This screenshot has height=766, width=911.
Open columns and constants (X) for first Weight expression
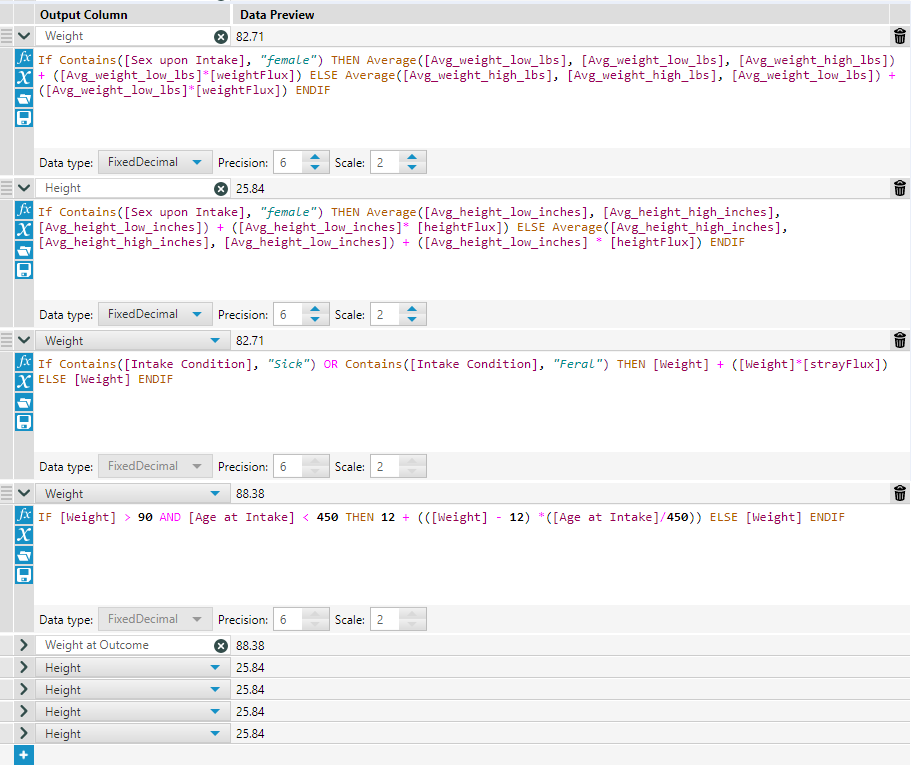click(x=24, y=77)
